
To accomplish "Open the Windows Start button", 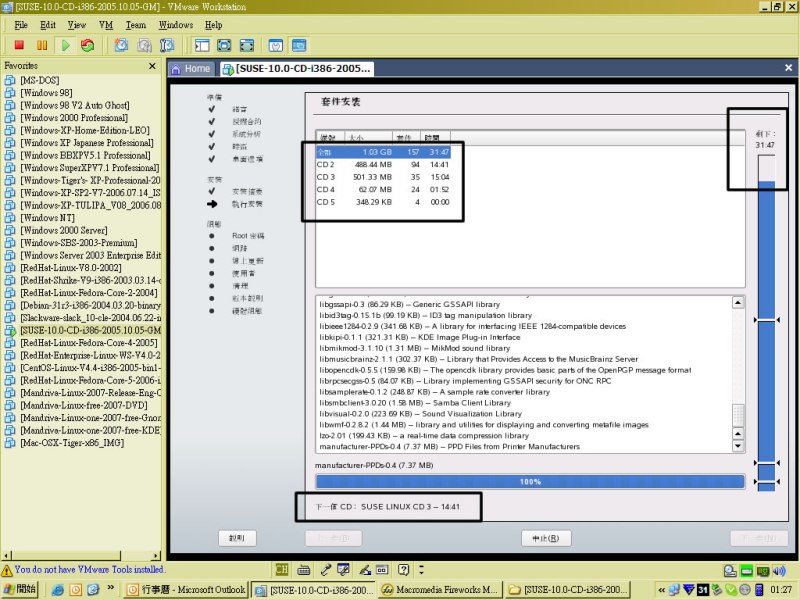I will pyautogui.click(x=20, y=589).
